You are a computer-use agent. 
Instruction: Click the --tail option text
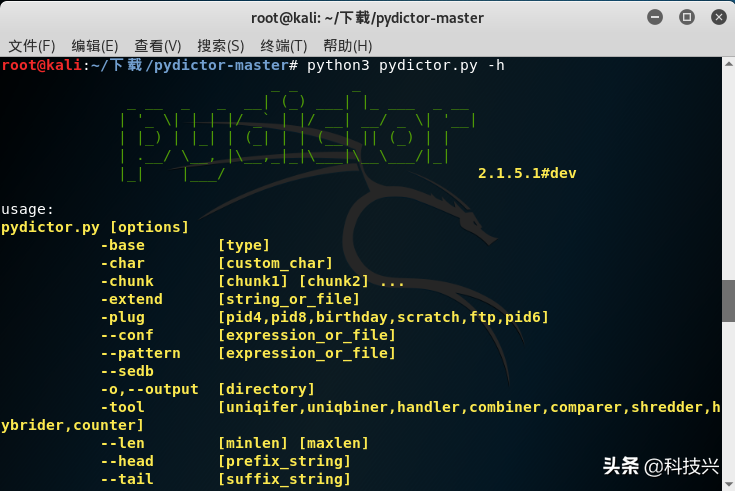click(x=127, y=479)
